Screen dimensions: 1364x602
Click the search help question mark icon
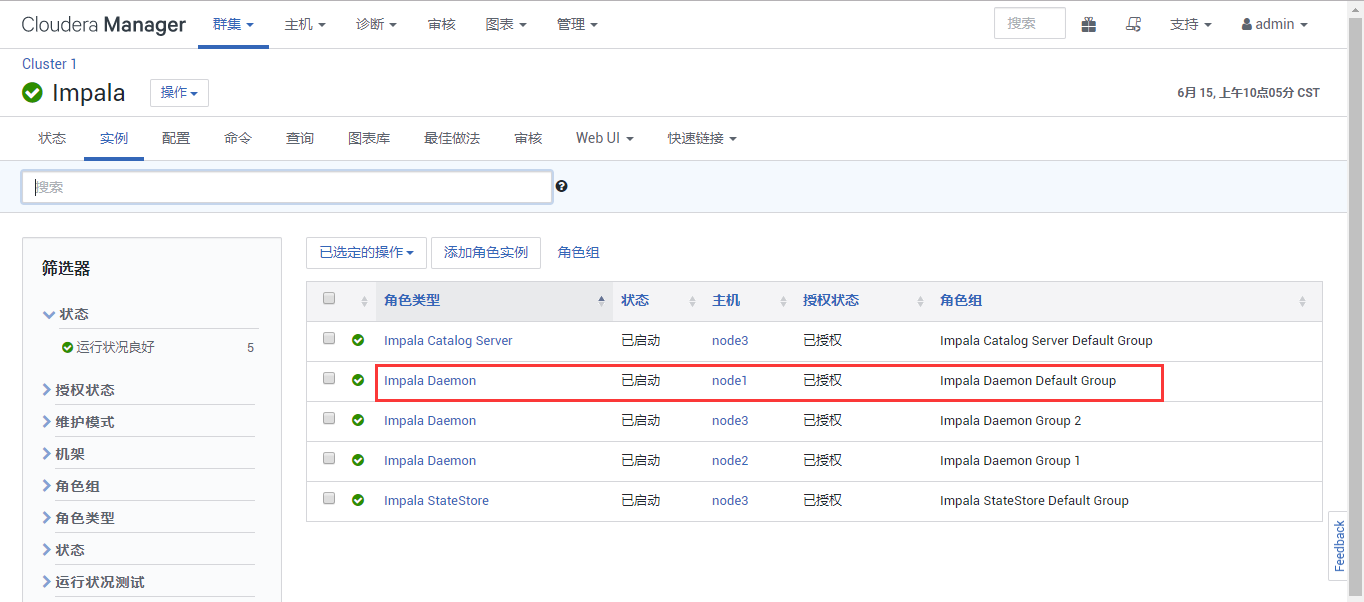[x=562, y=186]
